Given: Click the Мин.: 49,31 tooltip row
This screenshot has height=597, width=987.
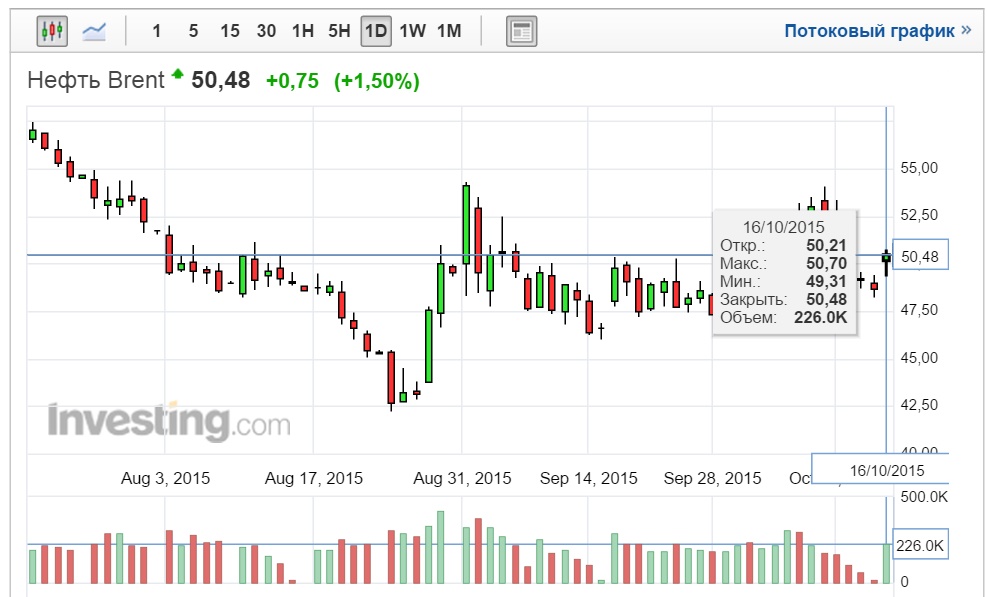Looking at the screenshot, I should (x=784, y=281).
